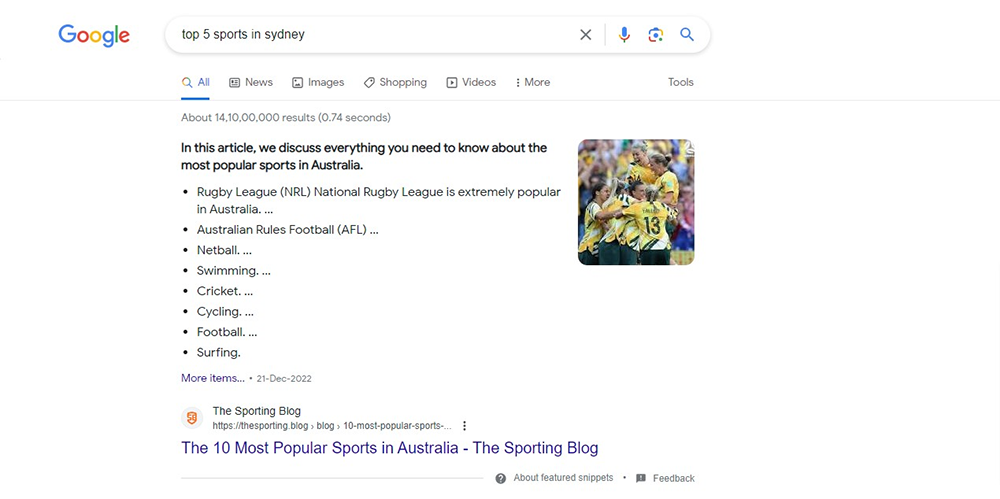The width and height of the screenshot is (1000, 499).
Task: Click the Rugby League (NRL) list item
Action: (379, 200)
